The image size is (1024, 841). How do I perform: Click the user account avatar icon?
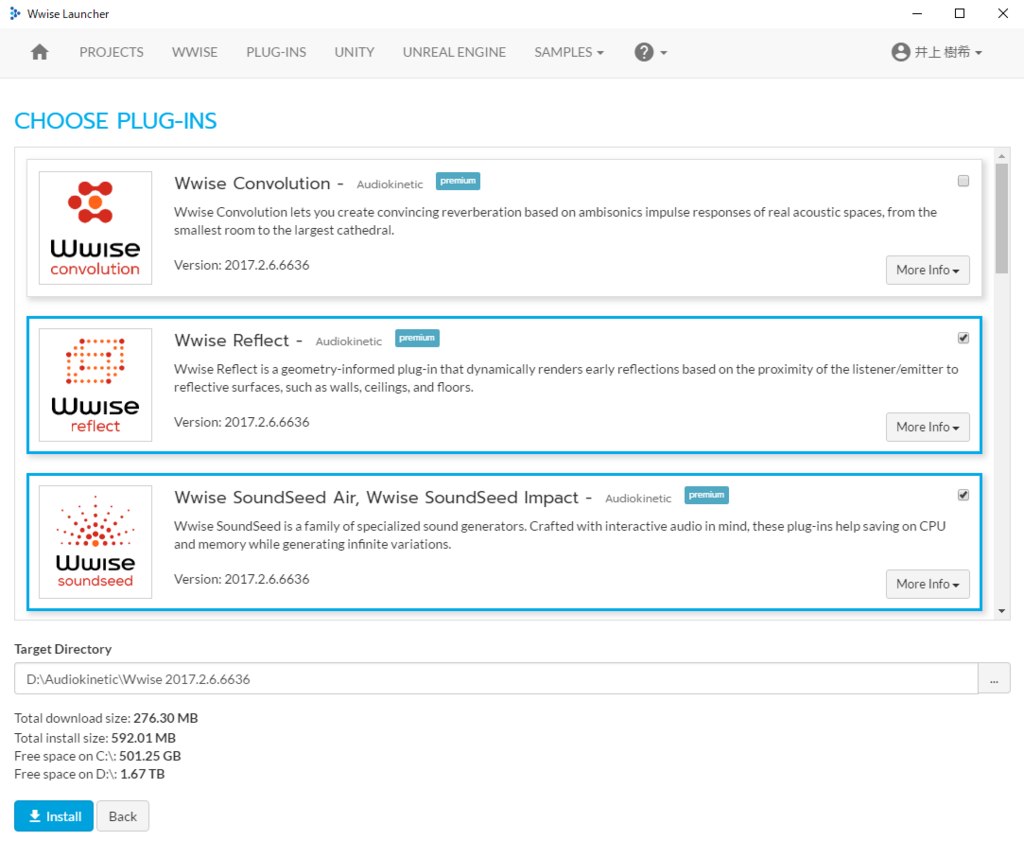901,52
